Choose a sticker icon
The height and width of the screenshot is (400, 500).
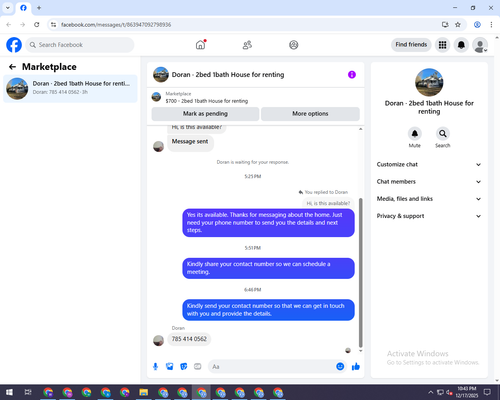pos(184,367)
